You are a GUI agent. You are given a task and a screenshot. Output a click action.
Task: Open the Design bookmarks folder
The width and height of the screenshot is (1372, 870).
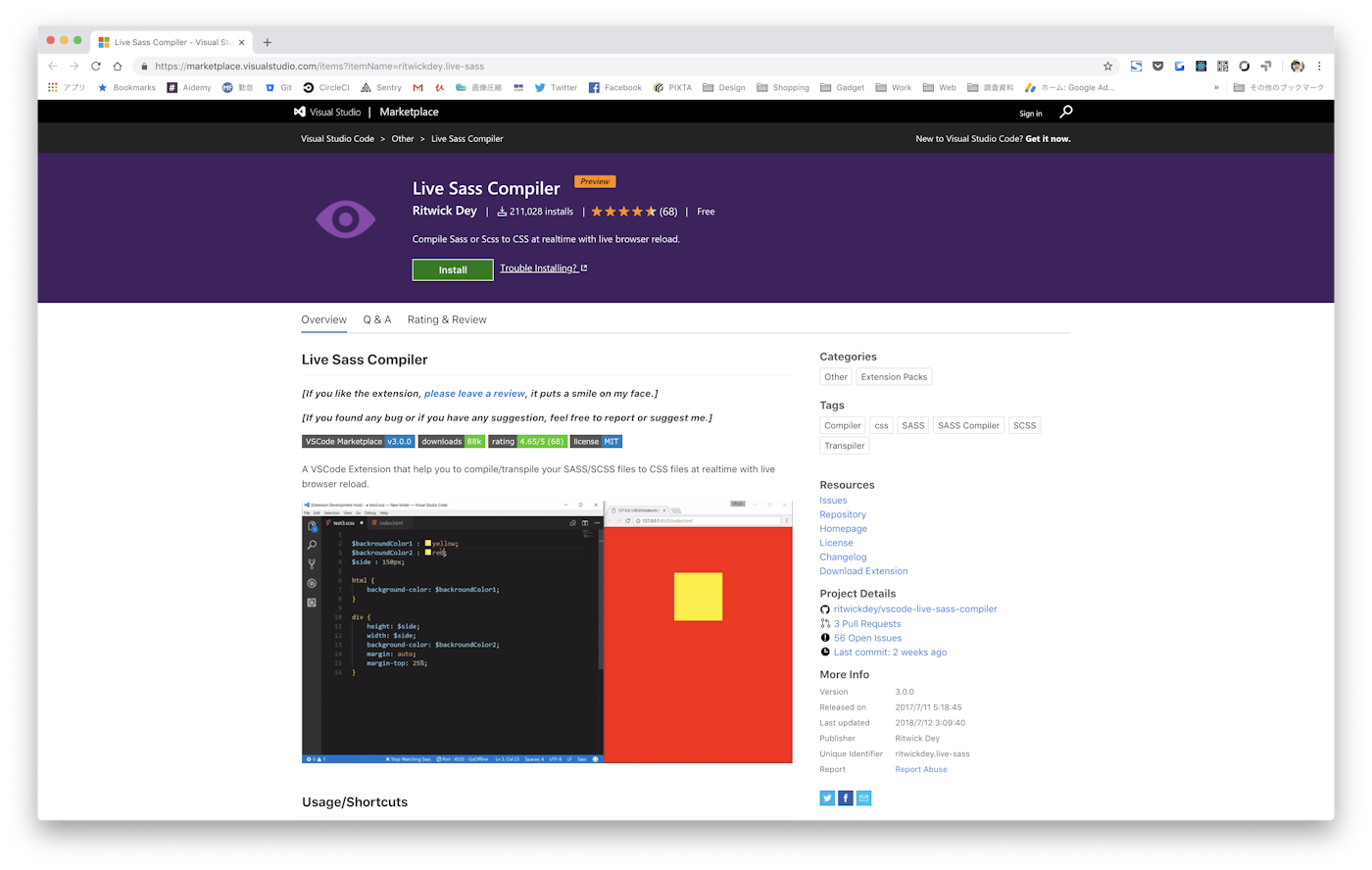coord(724,87)
